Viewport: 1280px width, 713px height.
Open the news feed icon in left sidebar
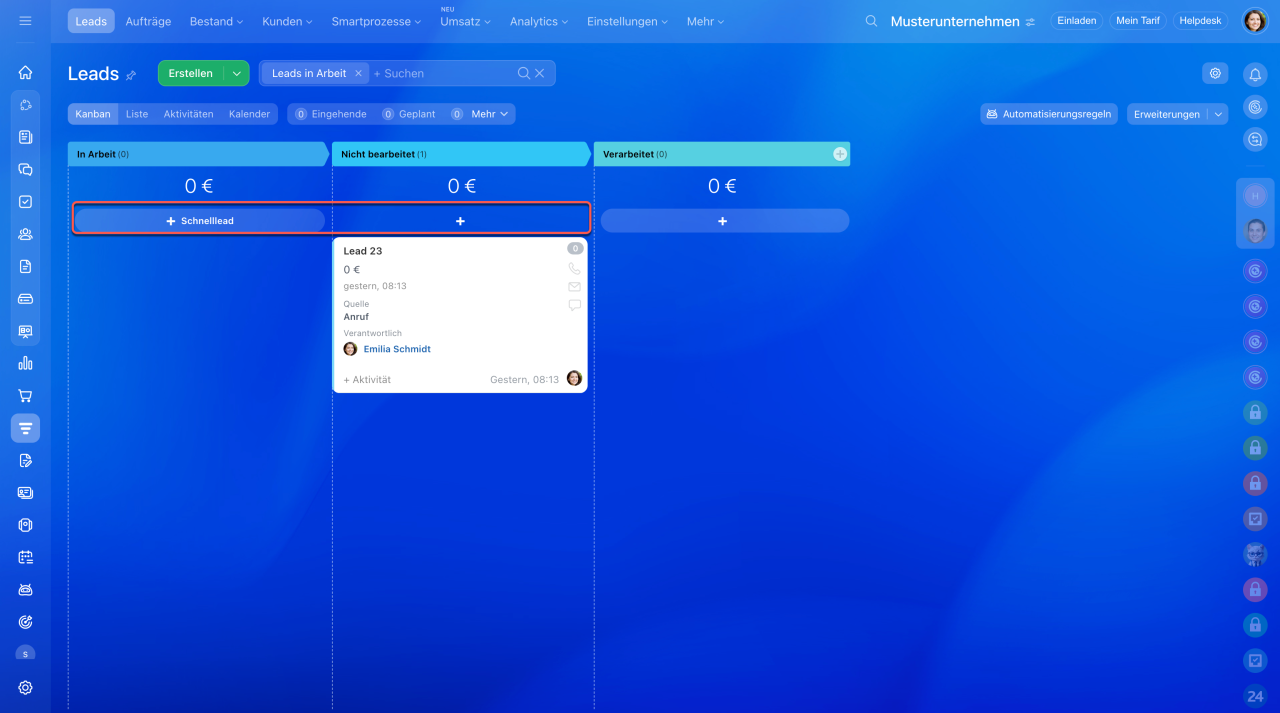point(25,137)
